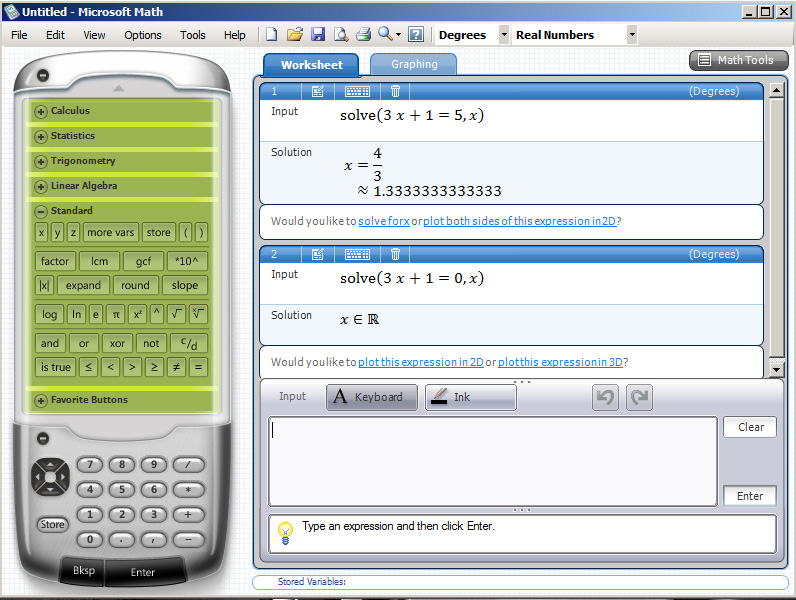The height and width of the screenshot is (600, 796).
Task: Click the Save floppy disk icon
Action: [x=318, y=35]
